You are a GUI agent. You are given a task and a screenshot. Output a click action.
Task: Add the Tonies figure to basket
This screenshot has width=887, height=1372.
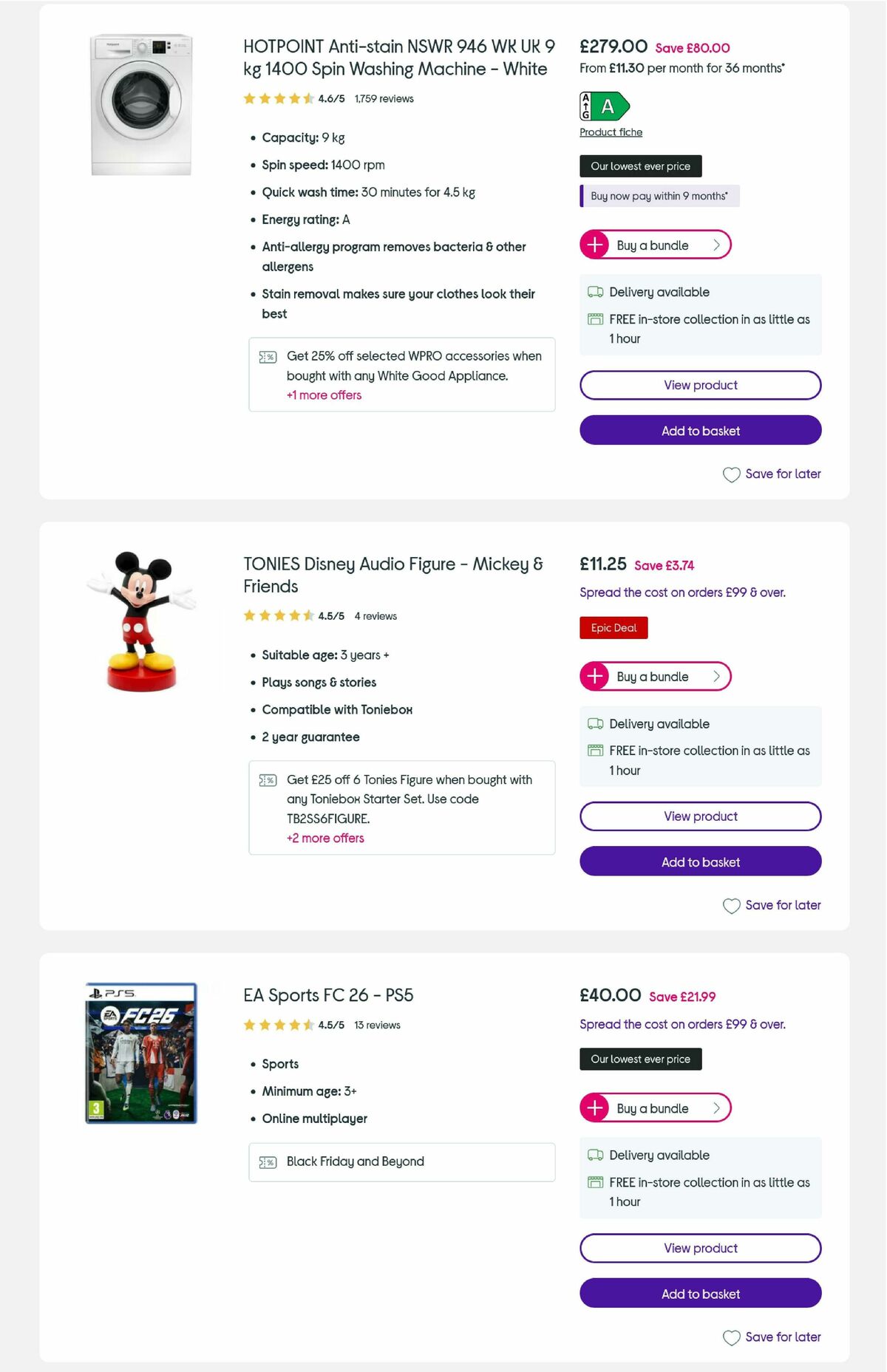tap(700, 861)
